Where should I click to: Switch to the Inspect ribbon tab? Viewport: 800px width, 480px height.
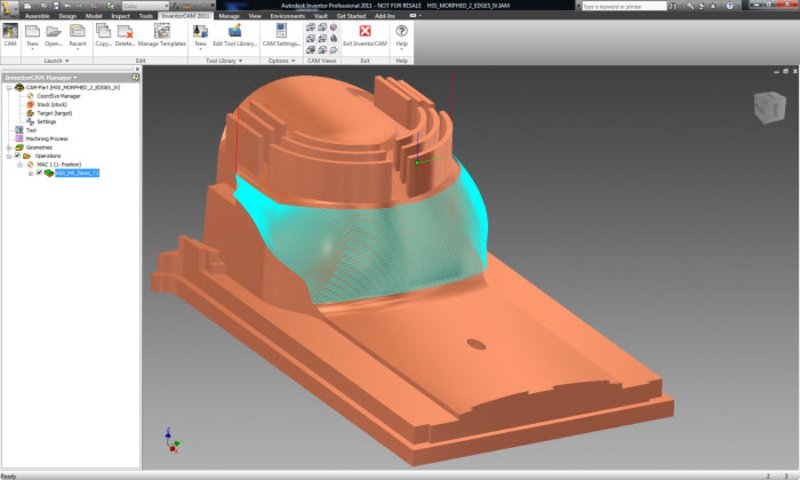click(x=119, y=16)
